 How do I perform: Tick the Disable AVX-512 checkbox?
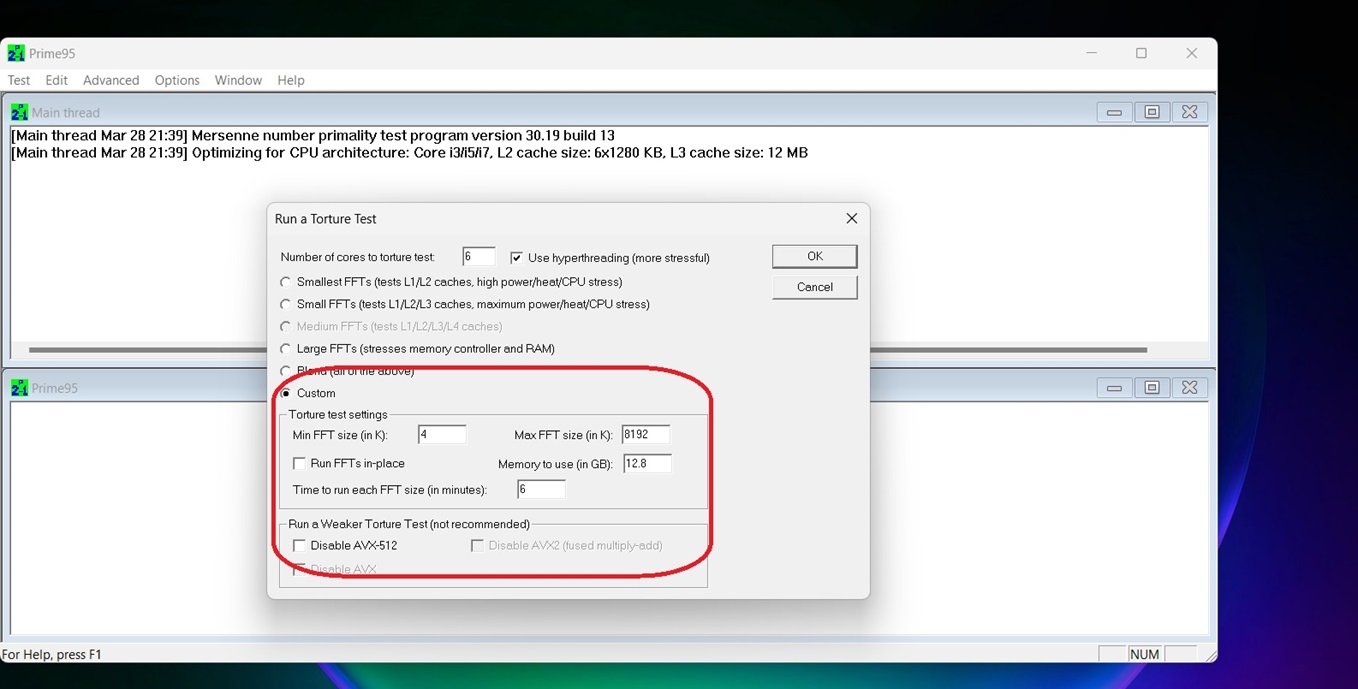(299, 545)
